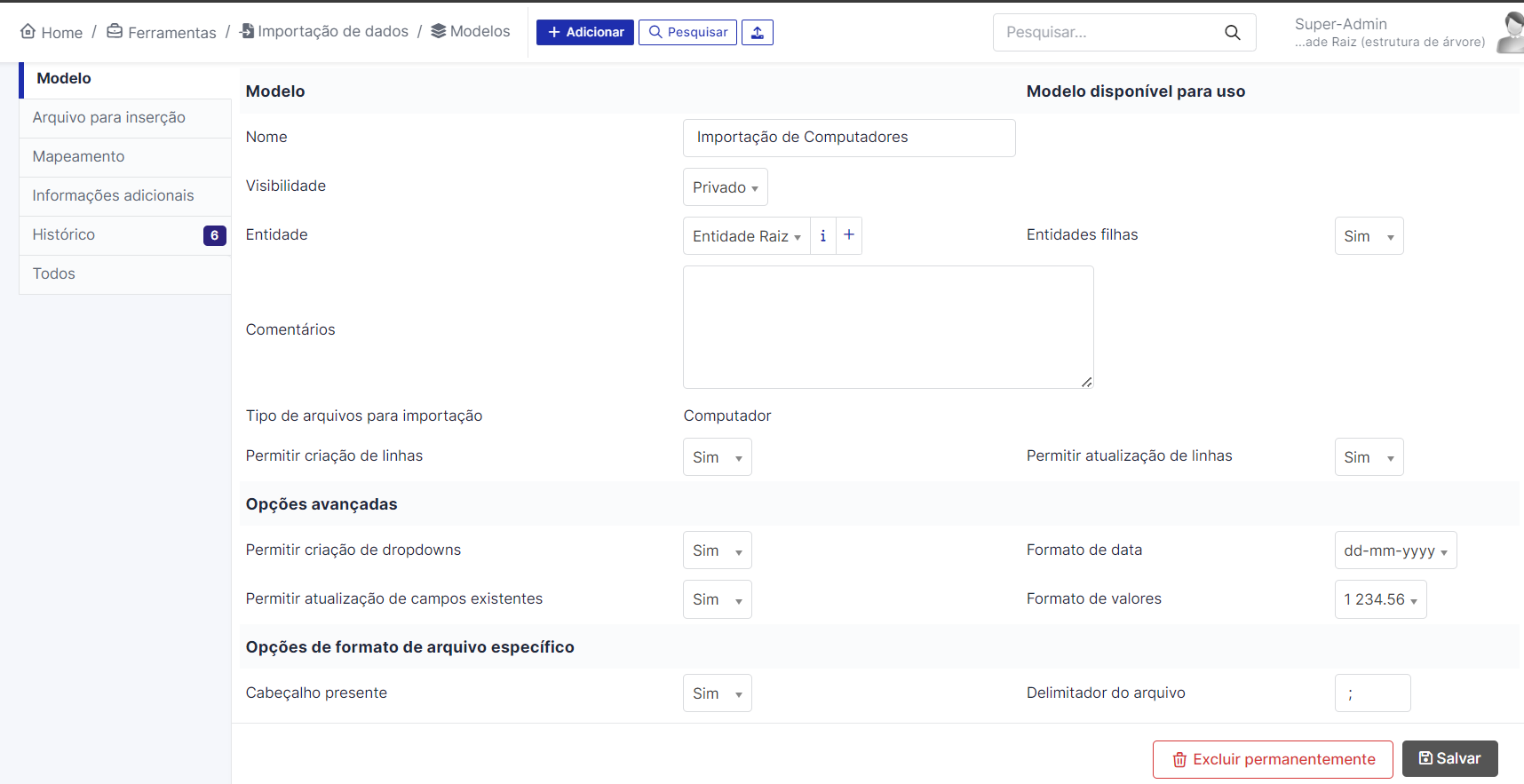Open the Entidade Raiz dropdown
The image size is (1524, 784).
click(747, 236)
